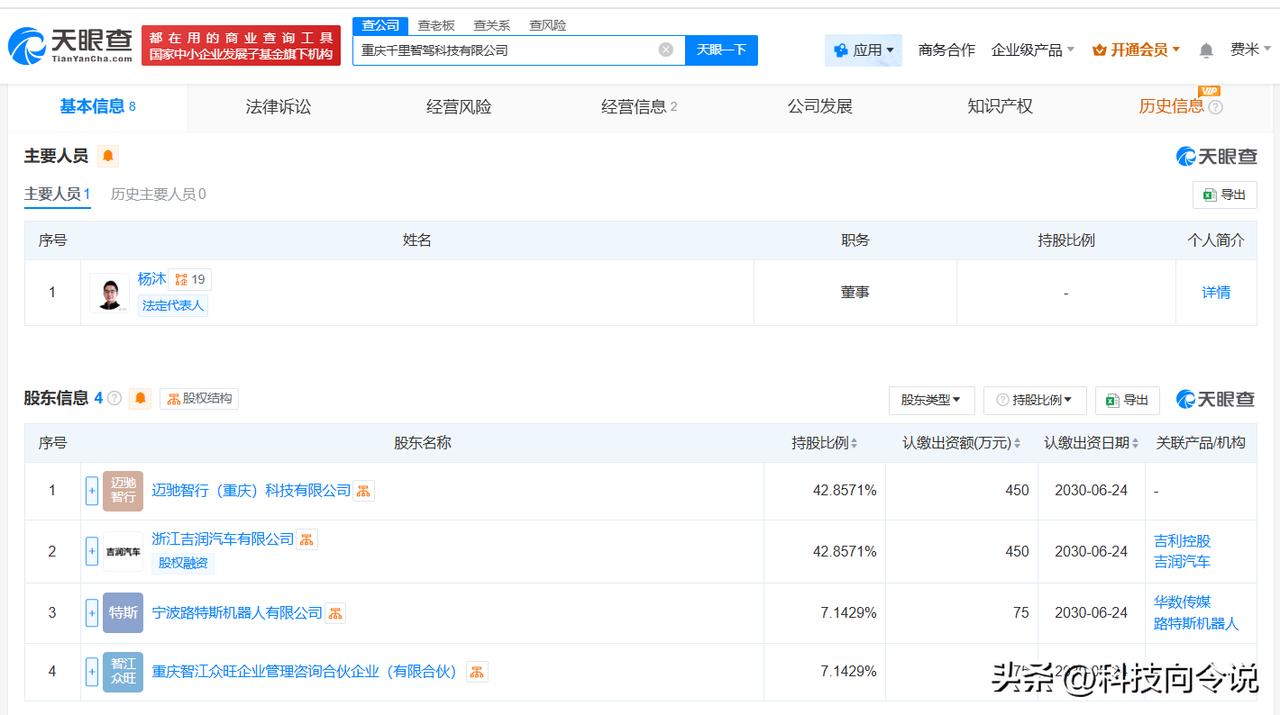
Task: Open the 应用 dropdown
Action: pos(864,50)
